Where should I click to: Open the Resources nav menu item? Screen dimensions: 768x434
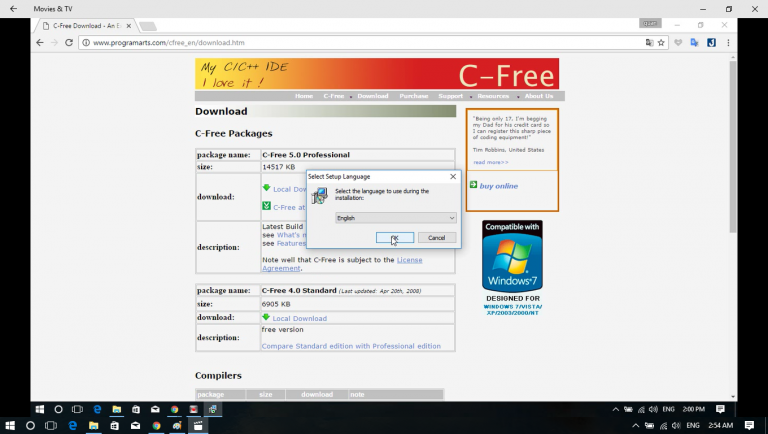tap(493, 96)
